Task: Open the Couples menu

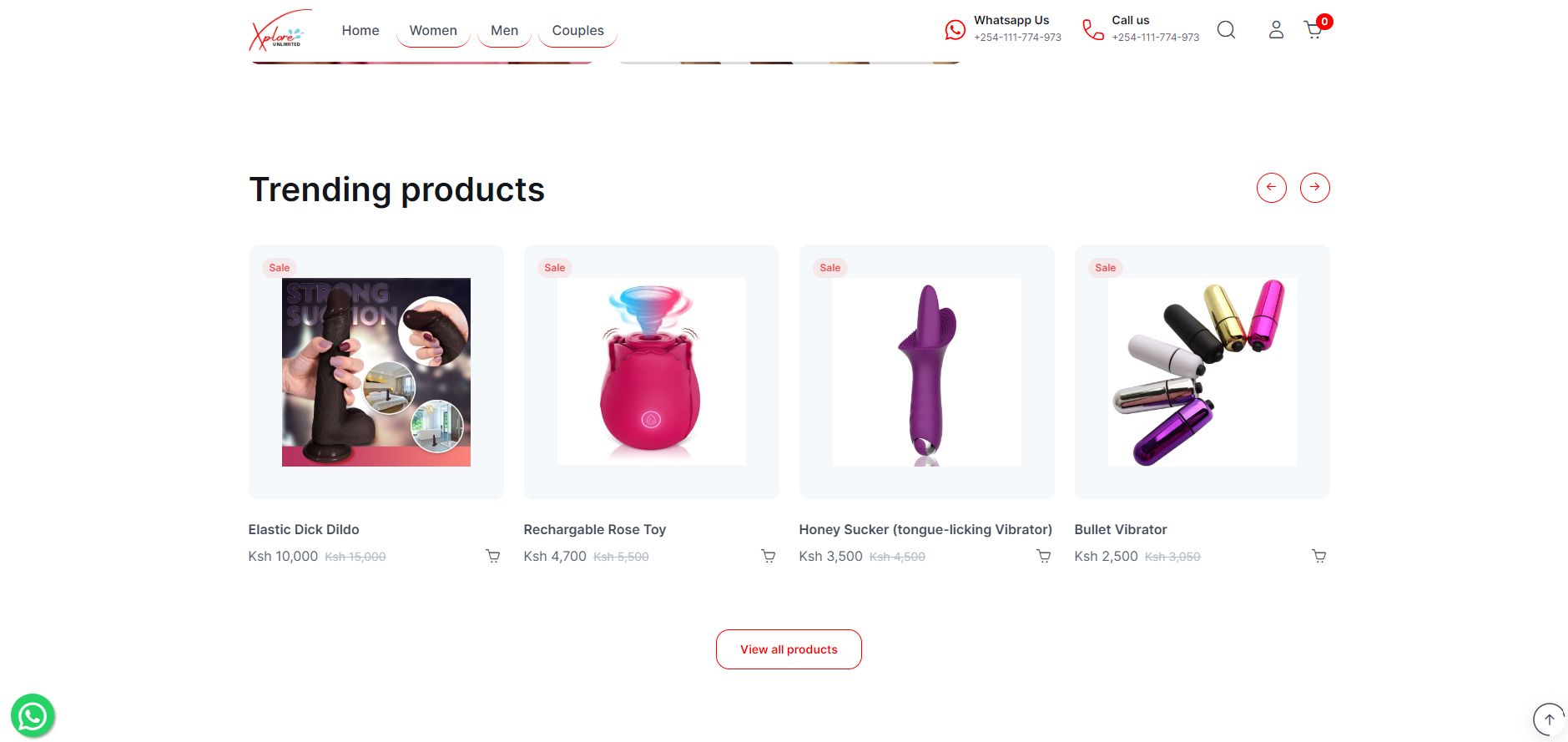Action: (577, 31)
